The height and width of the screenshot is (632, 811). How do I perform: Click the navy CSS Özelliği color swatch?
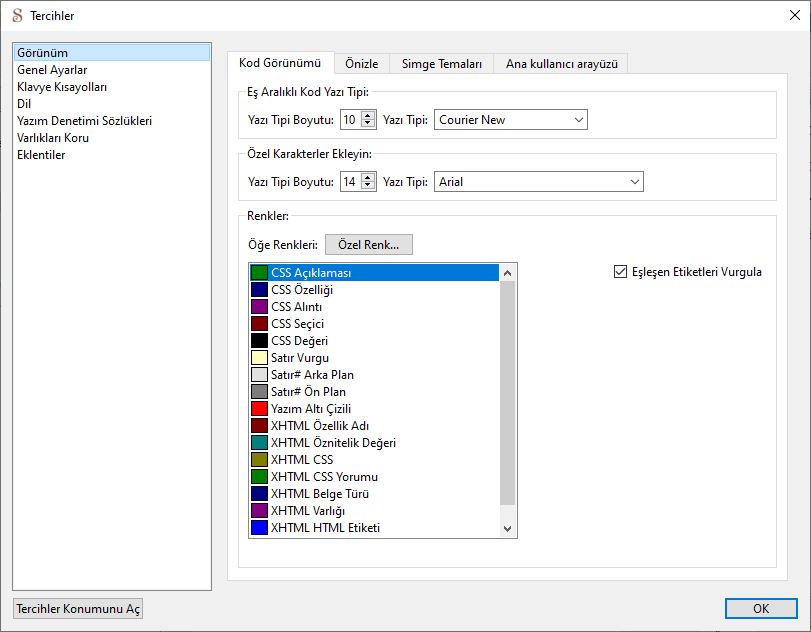(x=259, y=290)
